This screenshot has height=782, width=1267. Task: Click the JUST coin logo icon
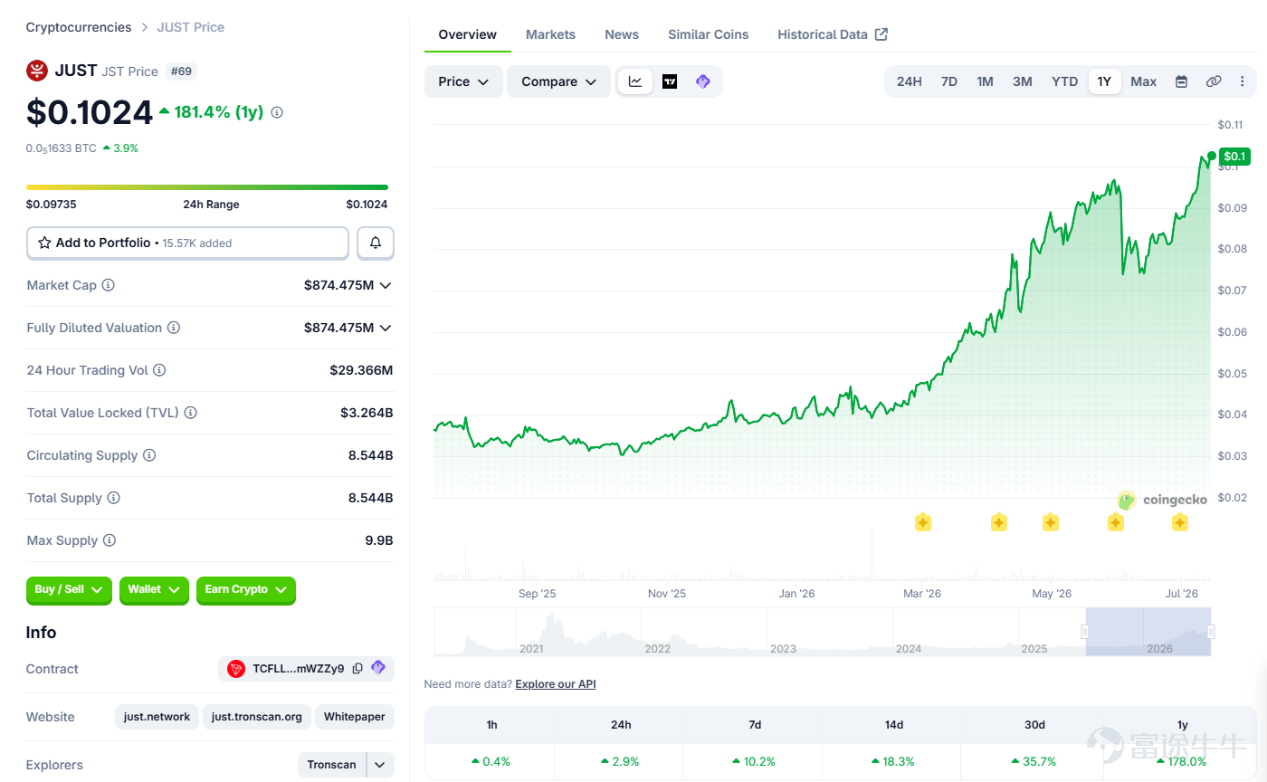click(x=36, y=70)
